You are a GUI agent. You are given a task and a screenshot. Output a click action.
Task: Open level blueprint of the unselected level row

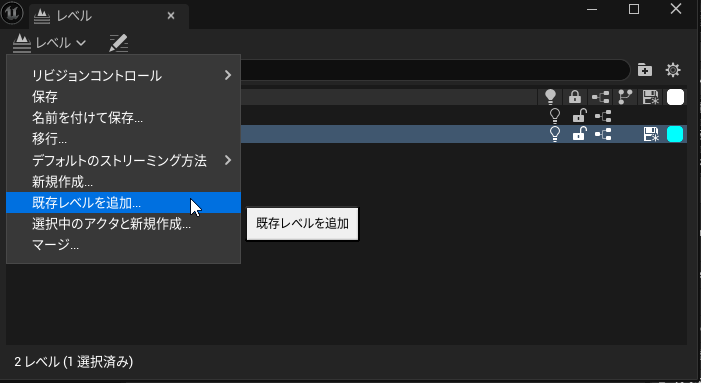pyautogui.click(x=603, y=117)
